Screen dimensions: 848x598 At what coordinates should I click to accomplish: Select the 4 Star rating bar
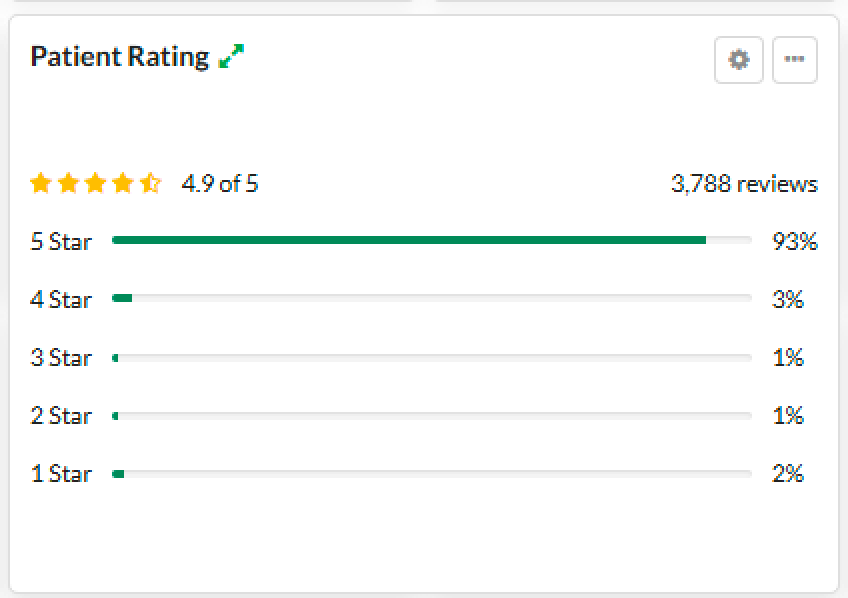tap(431, 298)
